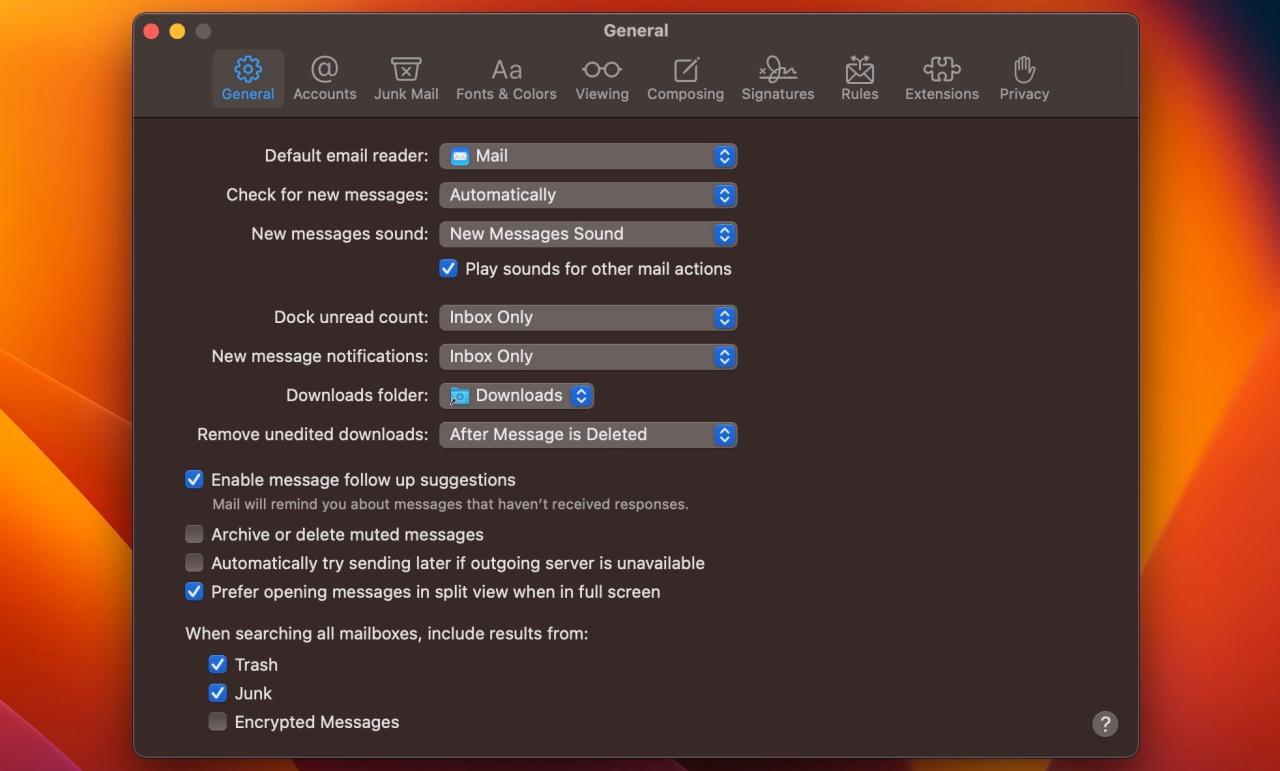Uncheck Junk in search results
Viewport: 1280px width, 771px height.
(217, 693)
